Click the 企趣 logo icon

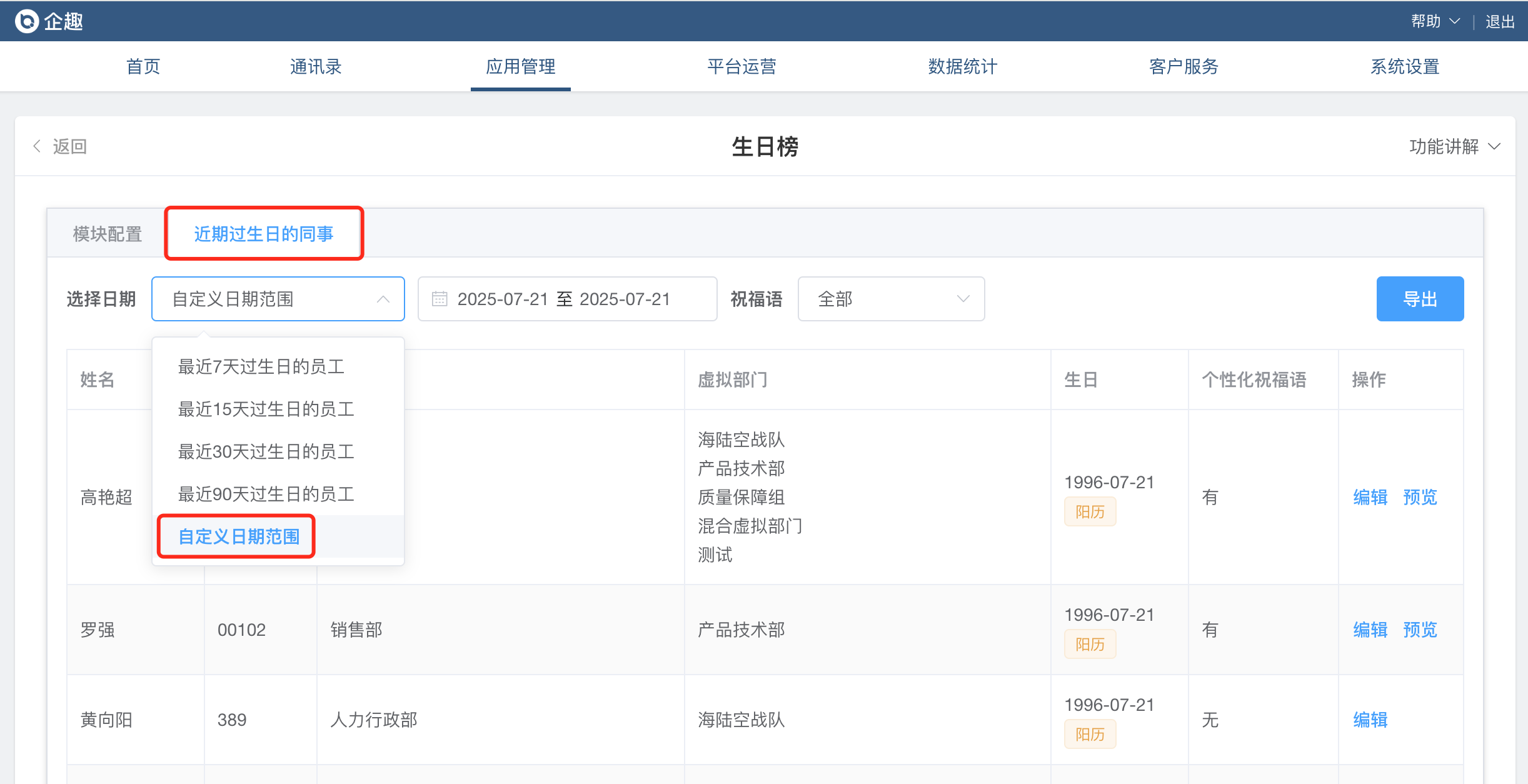(x=27, y=21)
